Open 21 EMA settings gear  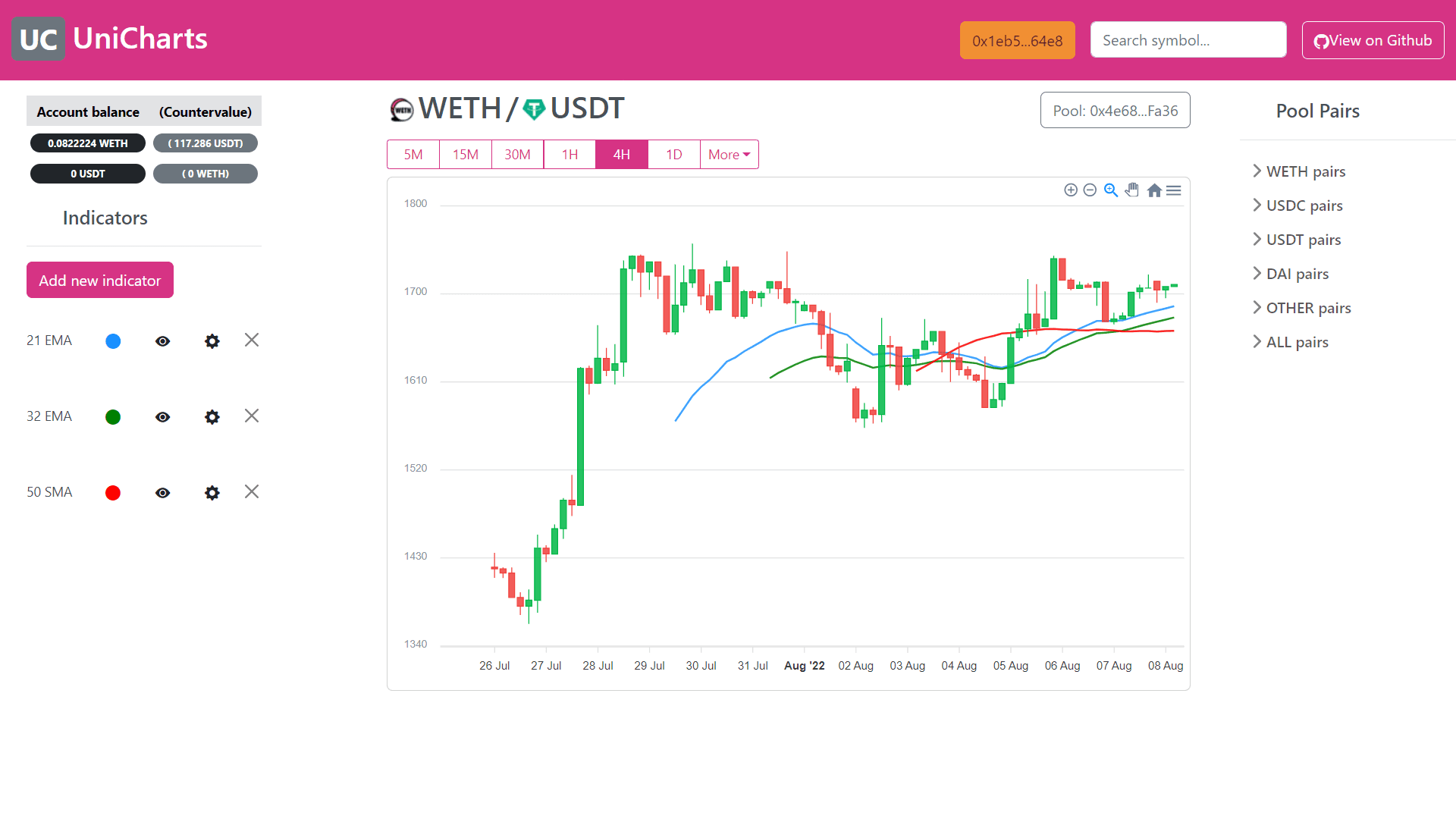(212, 341)
